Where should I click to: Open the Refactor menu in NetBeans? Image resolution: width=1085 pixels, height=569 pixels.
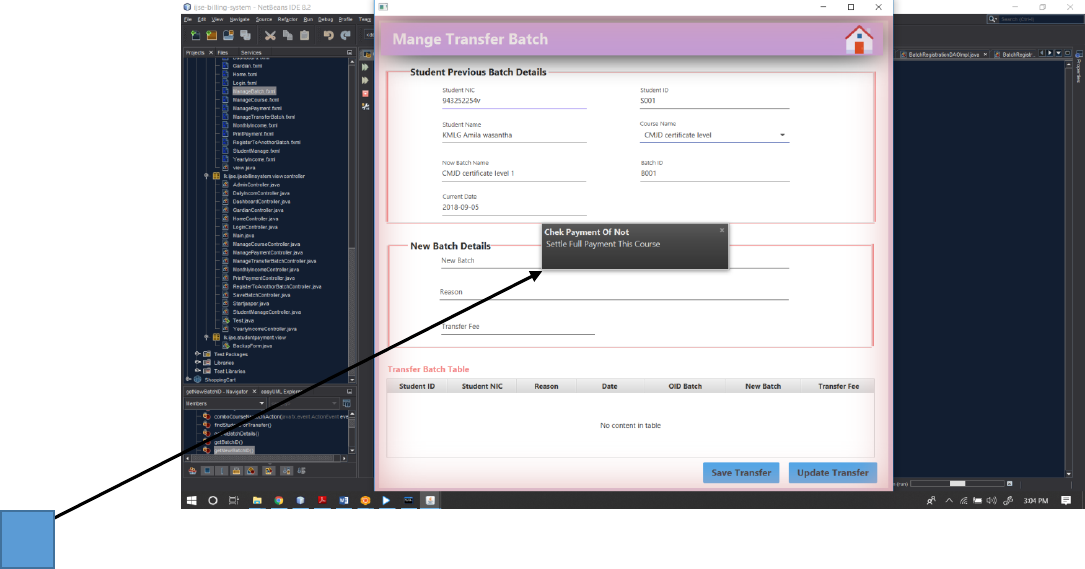coord(287,19)
